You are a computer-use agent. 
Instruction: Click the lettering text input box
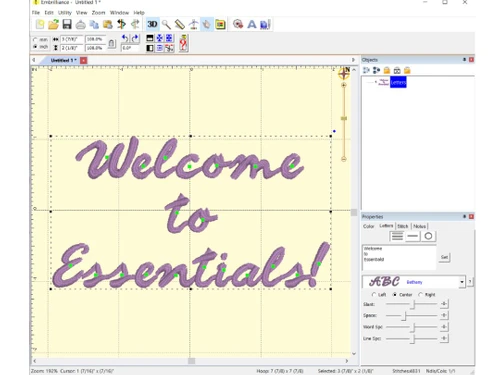399,257
